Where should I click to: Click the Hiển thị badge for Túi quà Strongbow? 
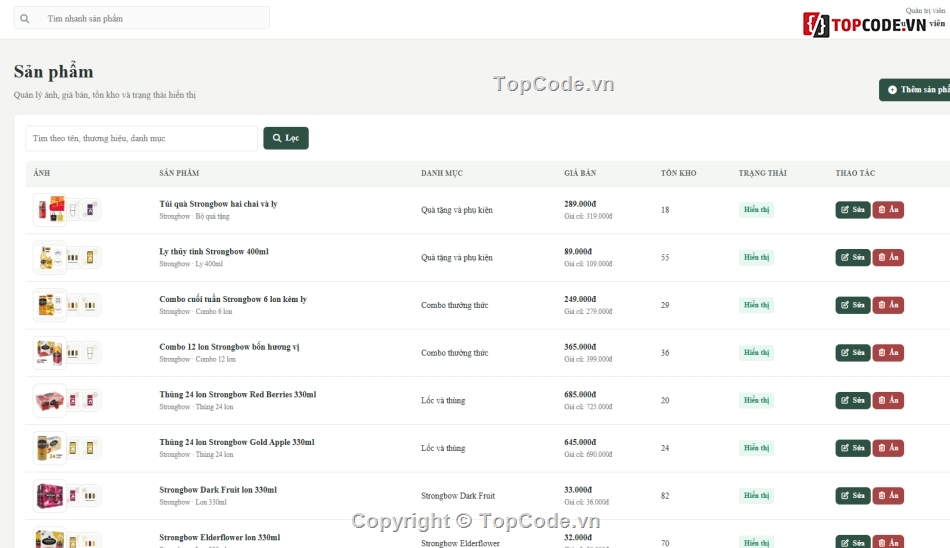point(756,210)
